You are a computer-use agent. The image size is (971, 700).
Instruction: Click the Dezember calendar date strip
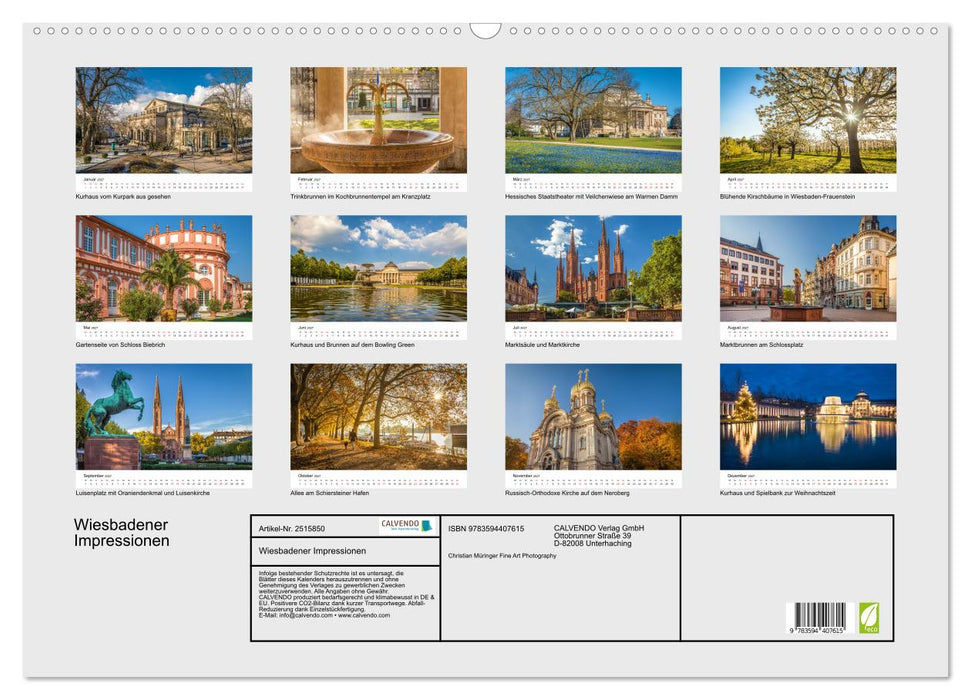tap(808, 479)
